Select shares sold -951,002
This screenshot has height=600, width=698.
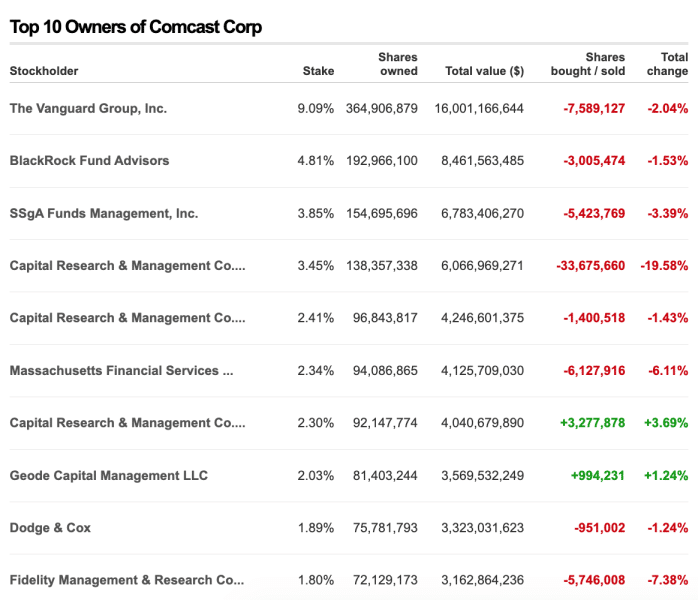600,527
